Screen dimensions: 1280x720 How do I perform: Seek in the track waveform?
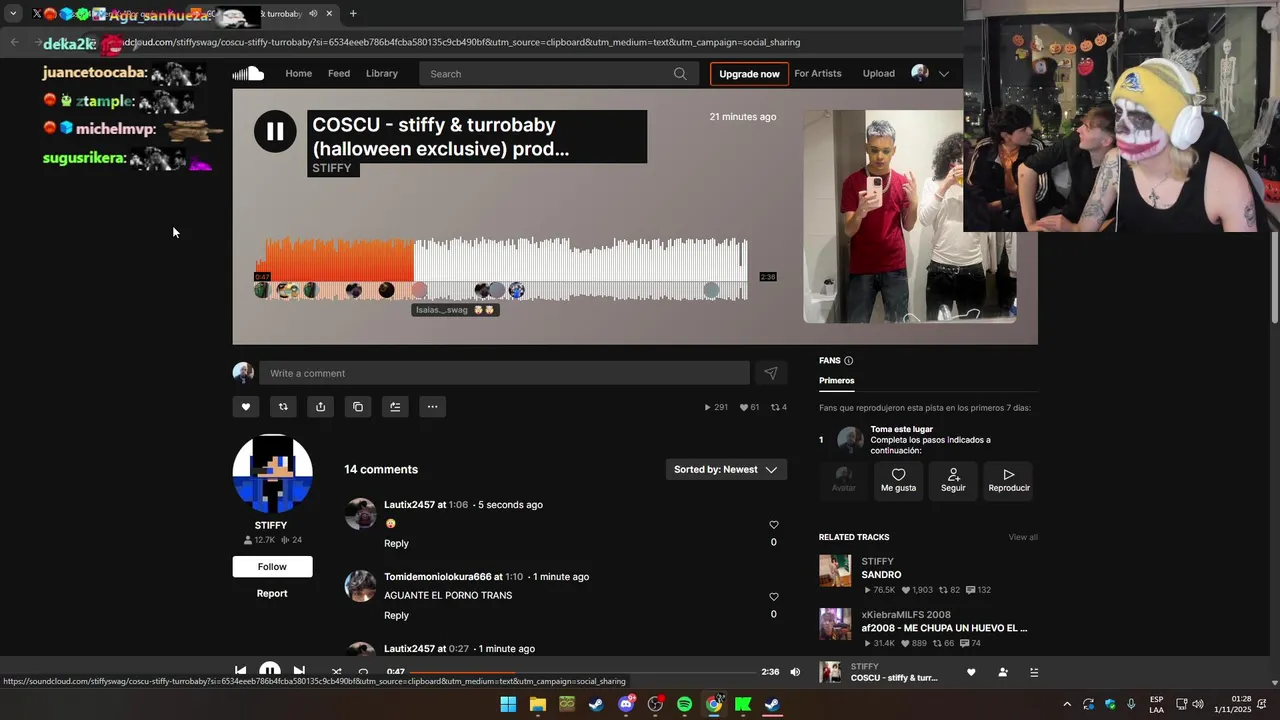tap(501, 268)
